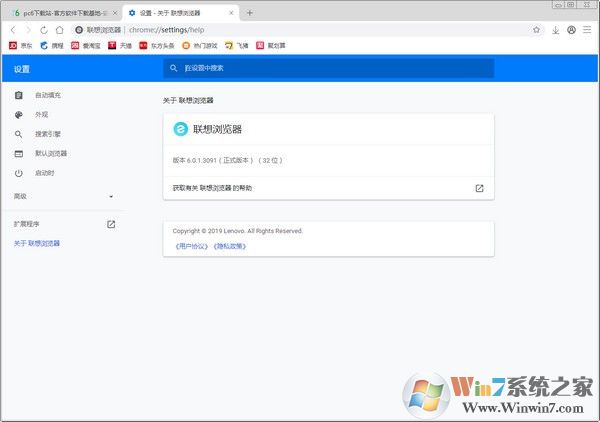This screenshot has height=422, width=600.
Task: Select 外观 in settings sidebar
Action: click(x=41, y=114)
